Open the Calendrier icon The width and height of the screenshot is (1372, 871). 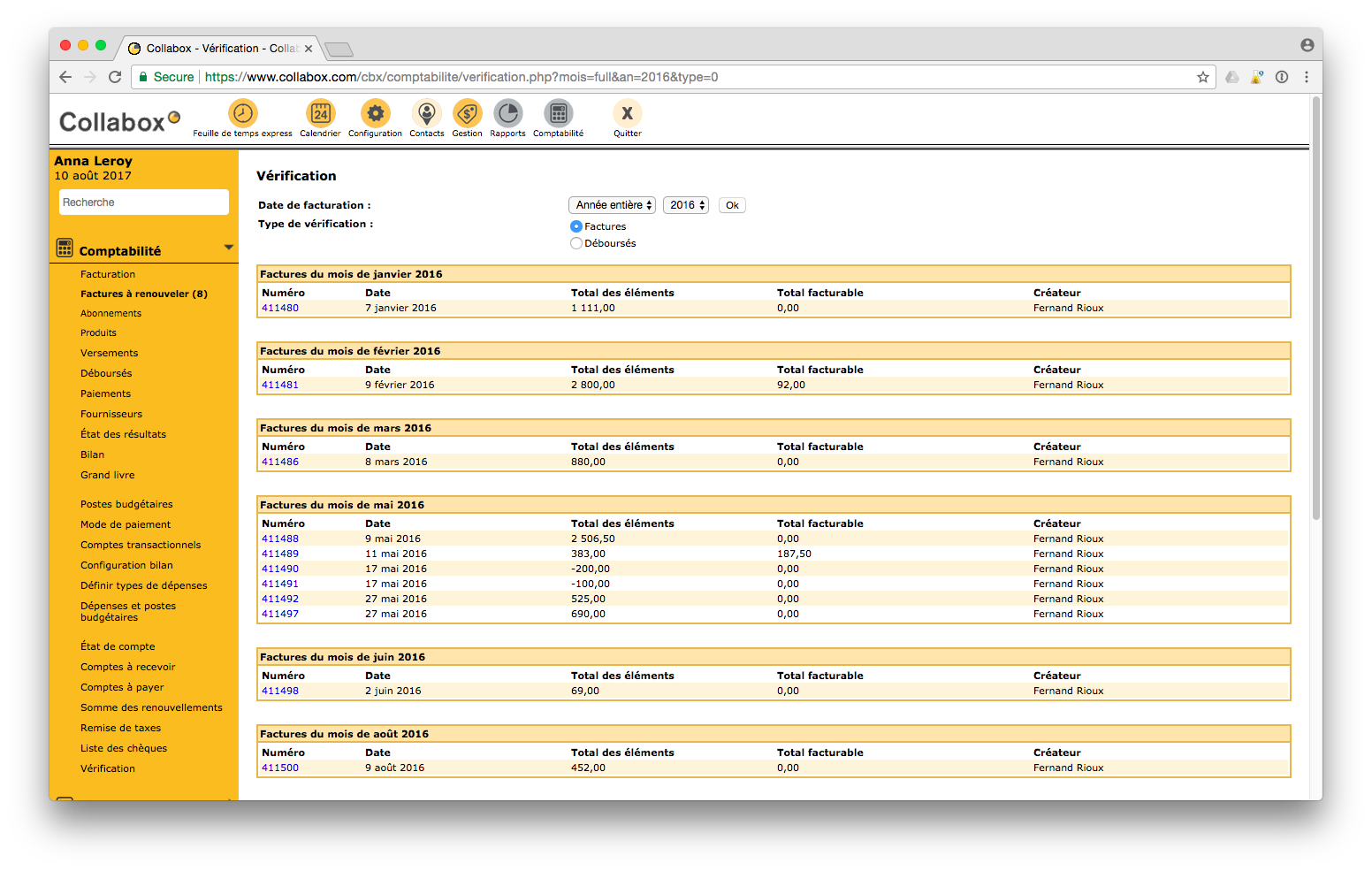coord(320,113)
